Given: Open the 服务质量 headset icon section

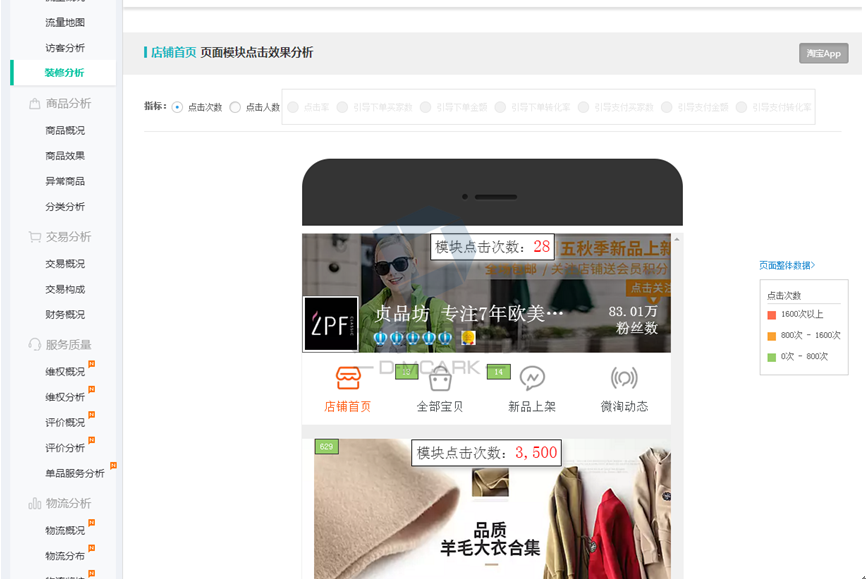Looking at the screenshot, I should coord(34,344).
